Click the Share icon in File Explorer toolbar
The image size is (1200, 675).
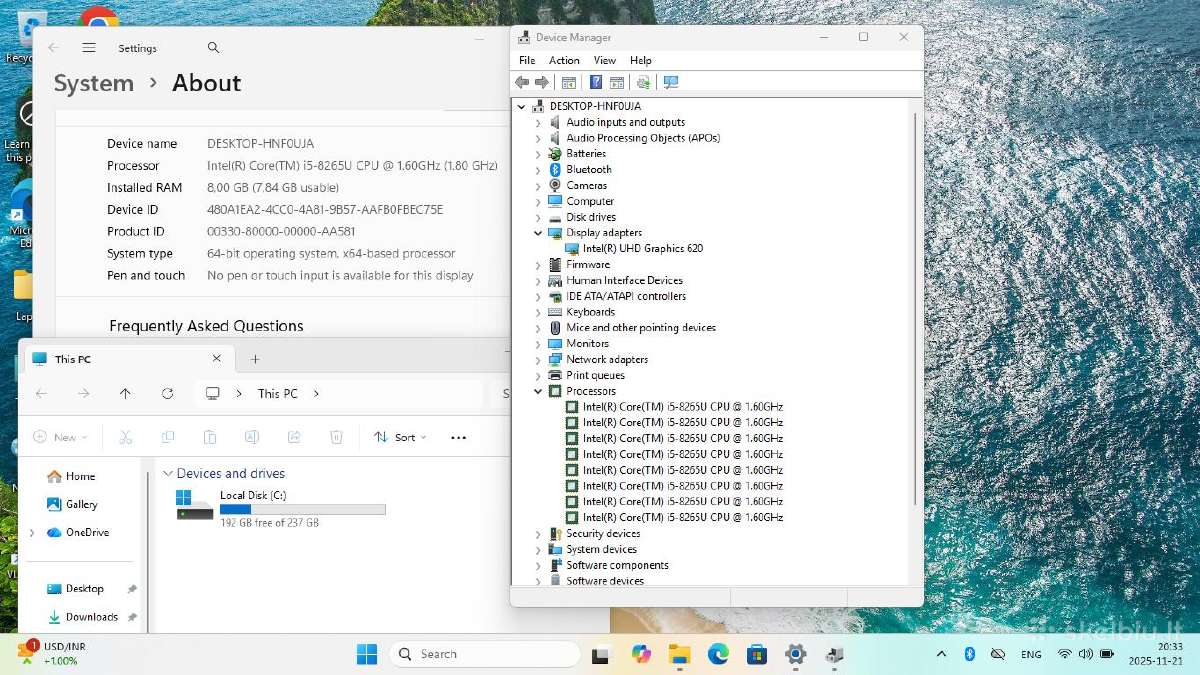click(294, 437)
